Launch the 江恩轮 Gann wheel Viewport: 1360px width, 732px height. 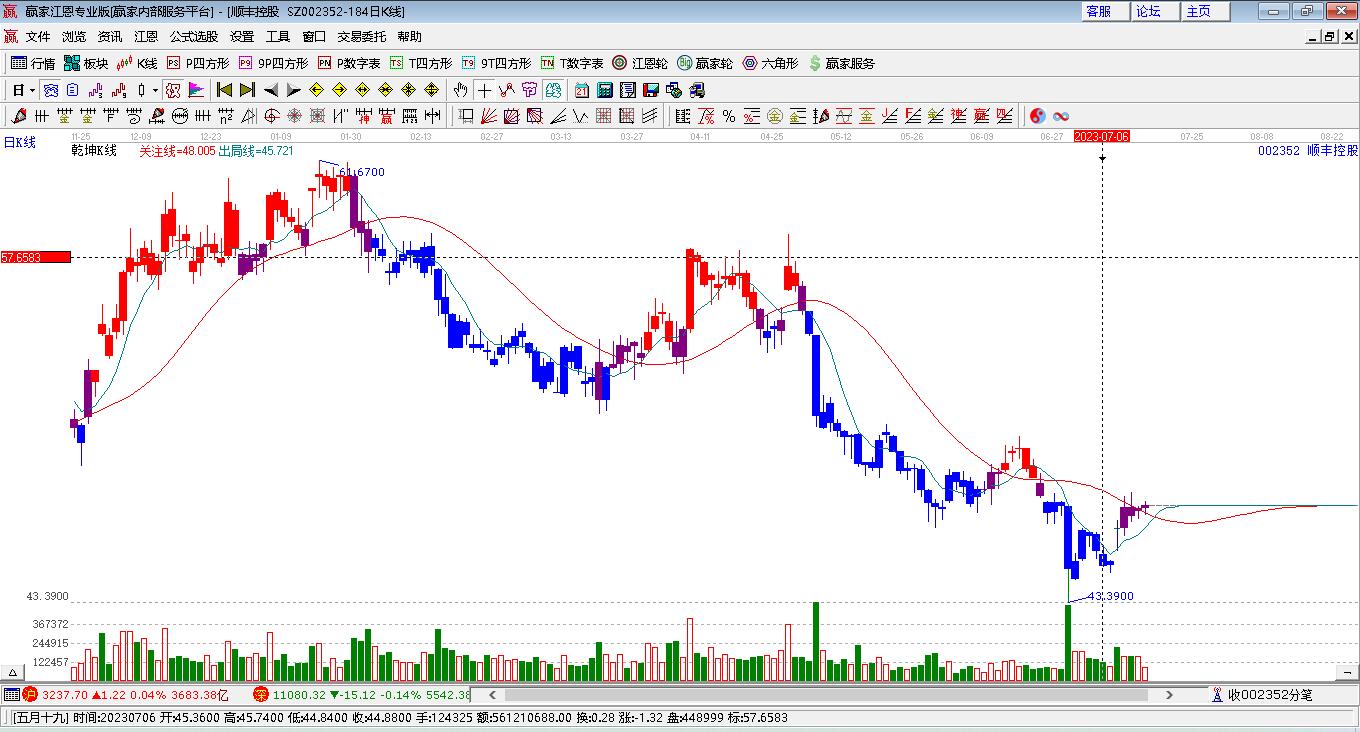click(x=640, y=63)
